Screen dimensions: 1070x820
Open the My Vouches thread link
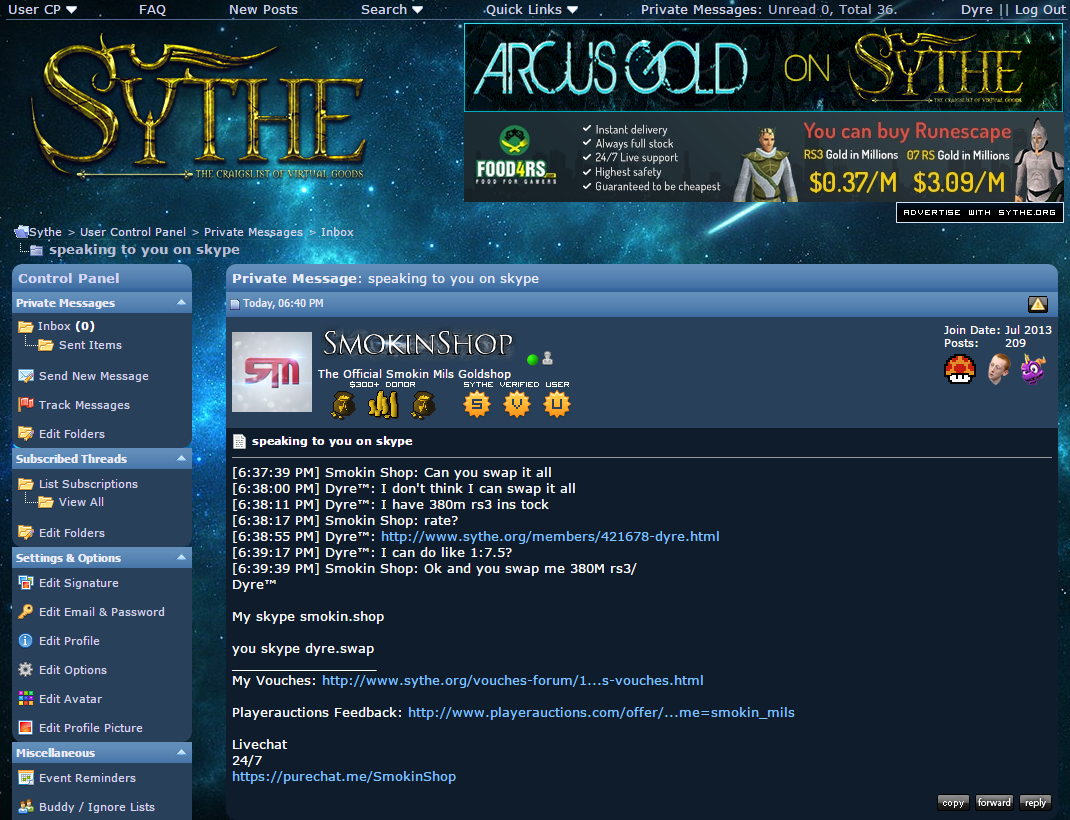point(512,680)
